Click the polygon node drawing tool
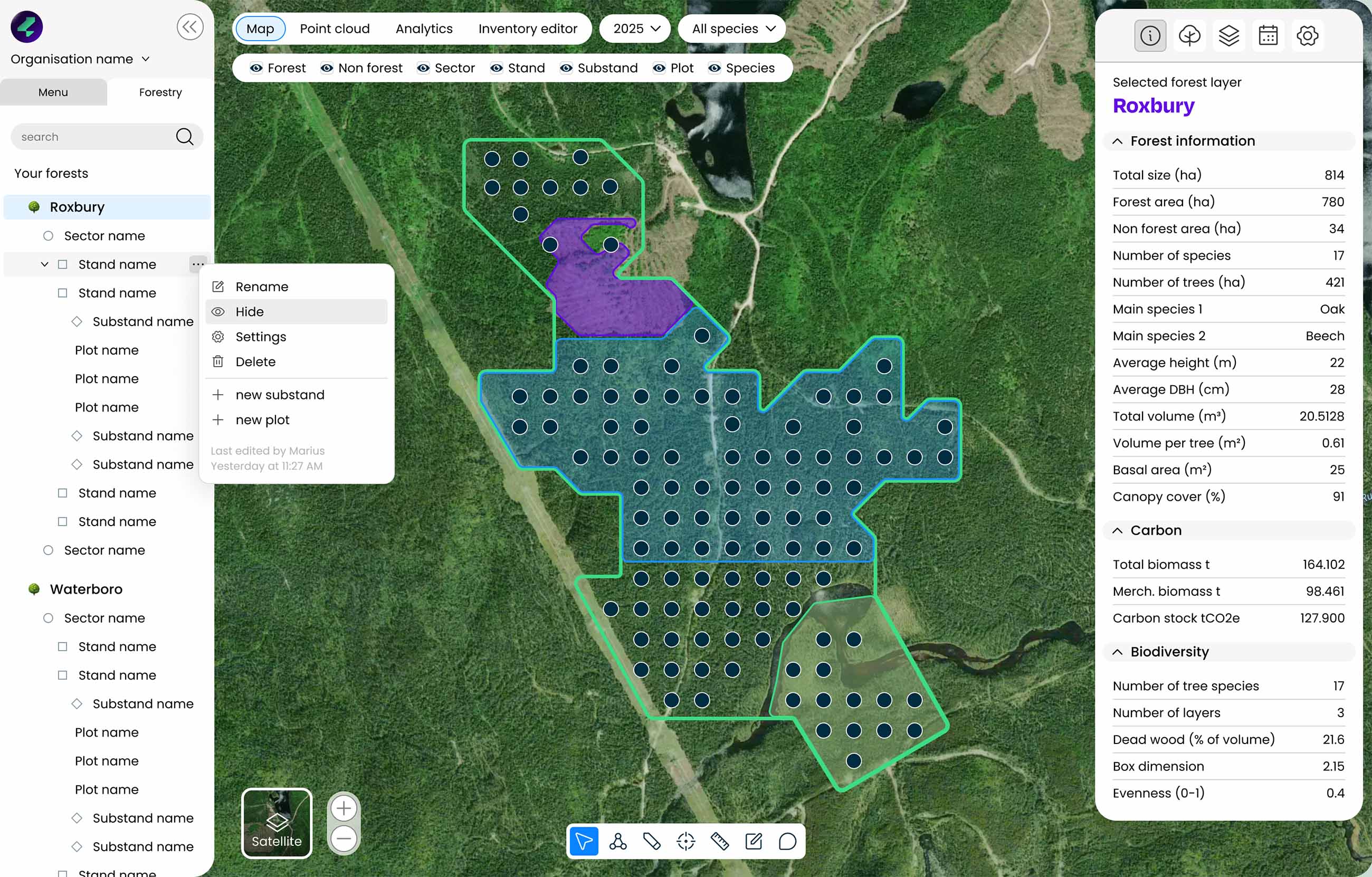This screenshot has height=877, width=1372. 617,841
